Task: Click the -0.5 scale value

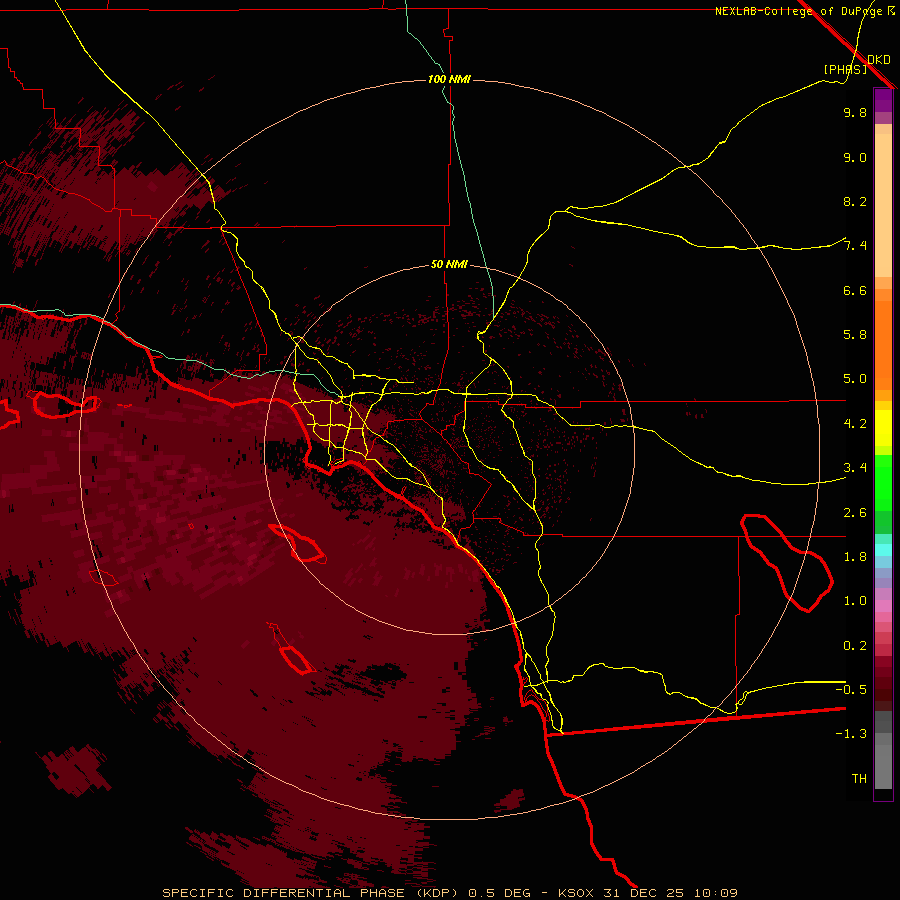Action: point(851,690)
